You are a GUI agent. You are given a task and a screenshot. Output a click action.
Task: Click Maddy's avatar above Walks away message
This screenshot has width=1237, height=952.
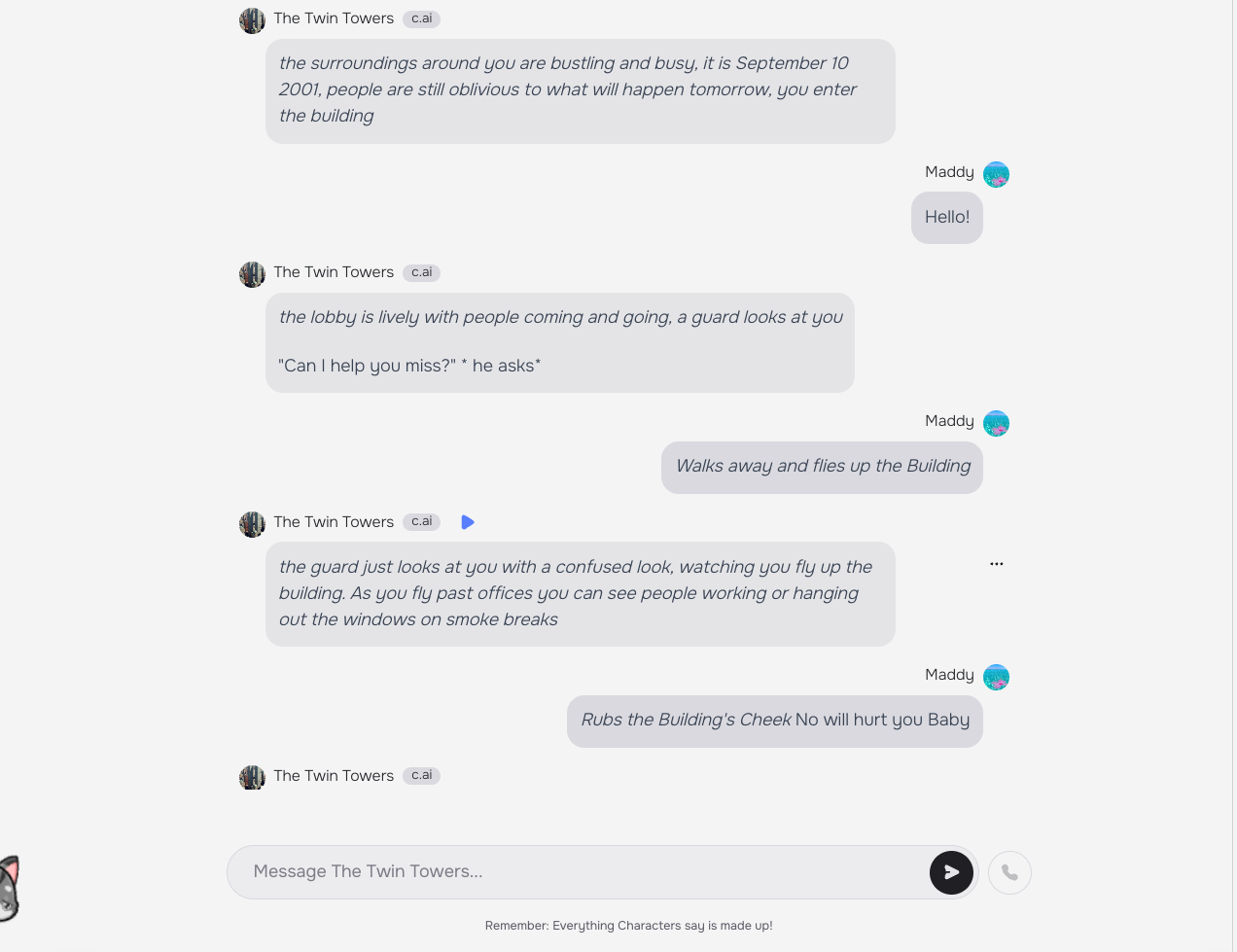point(996,424)
